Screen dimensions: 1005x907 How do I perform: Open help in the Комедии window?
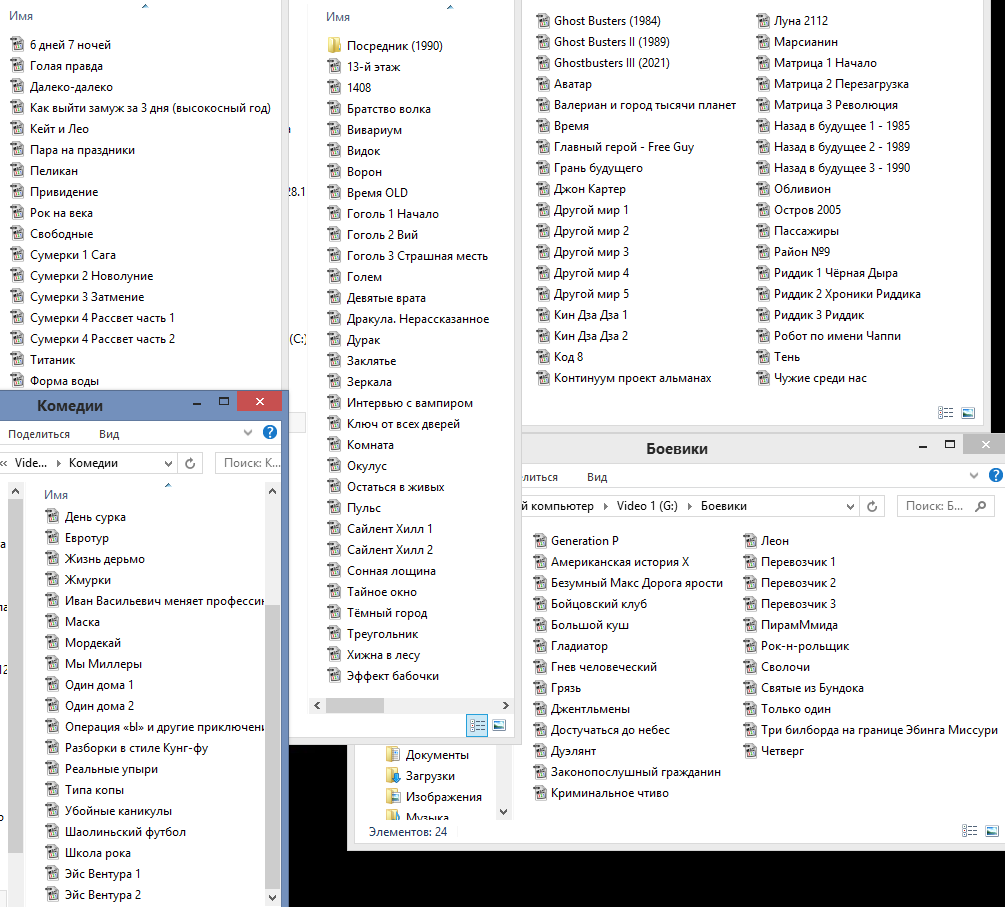pyautogui.click(x=270, y=433)
